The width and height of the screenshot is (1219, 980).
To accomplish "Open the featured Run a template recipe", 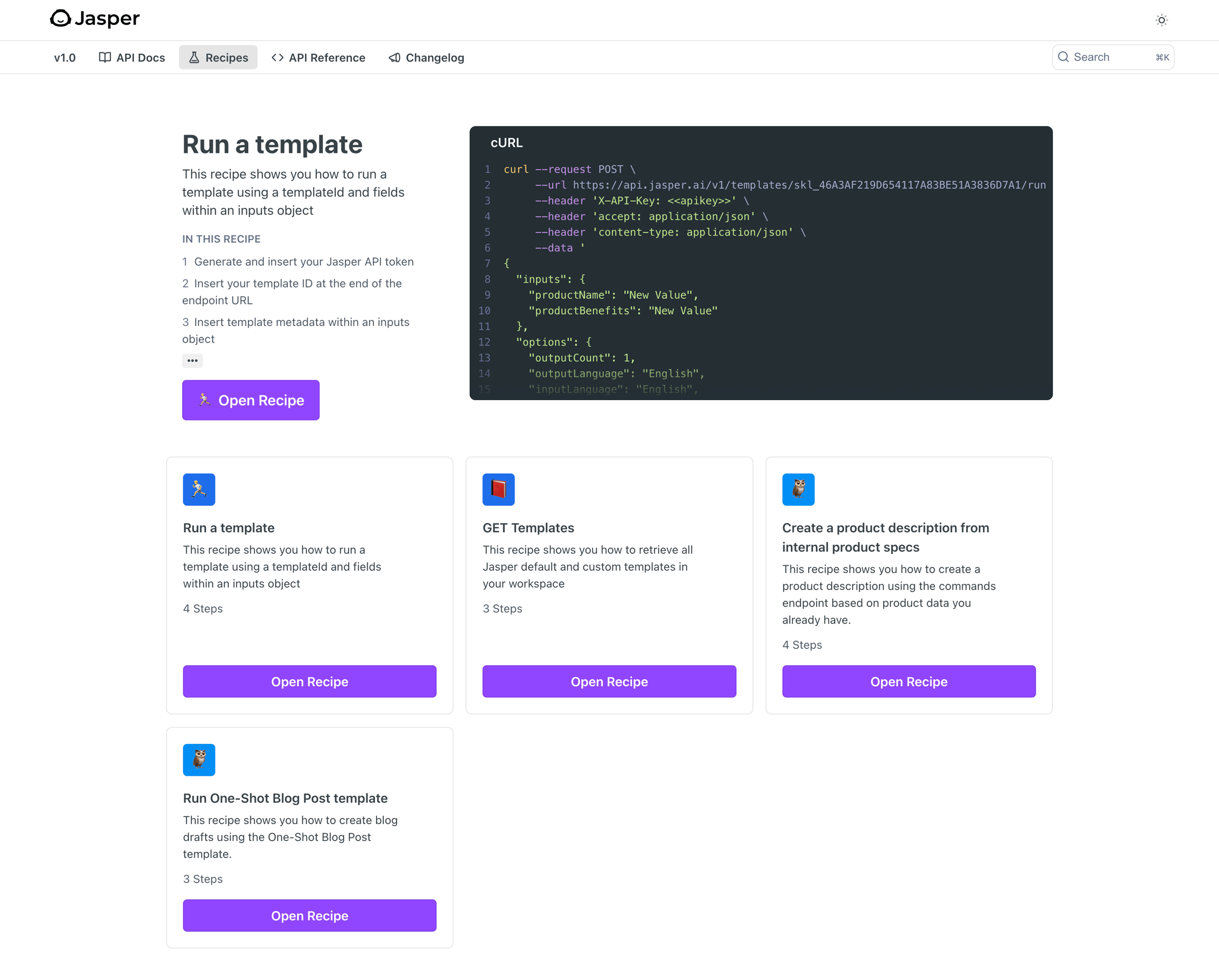I will (250, 400).
